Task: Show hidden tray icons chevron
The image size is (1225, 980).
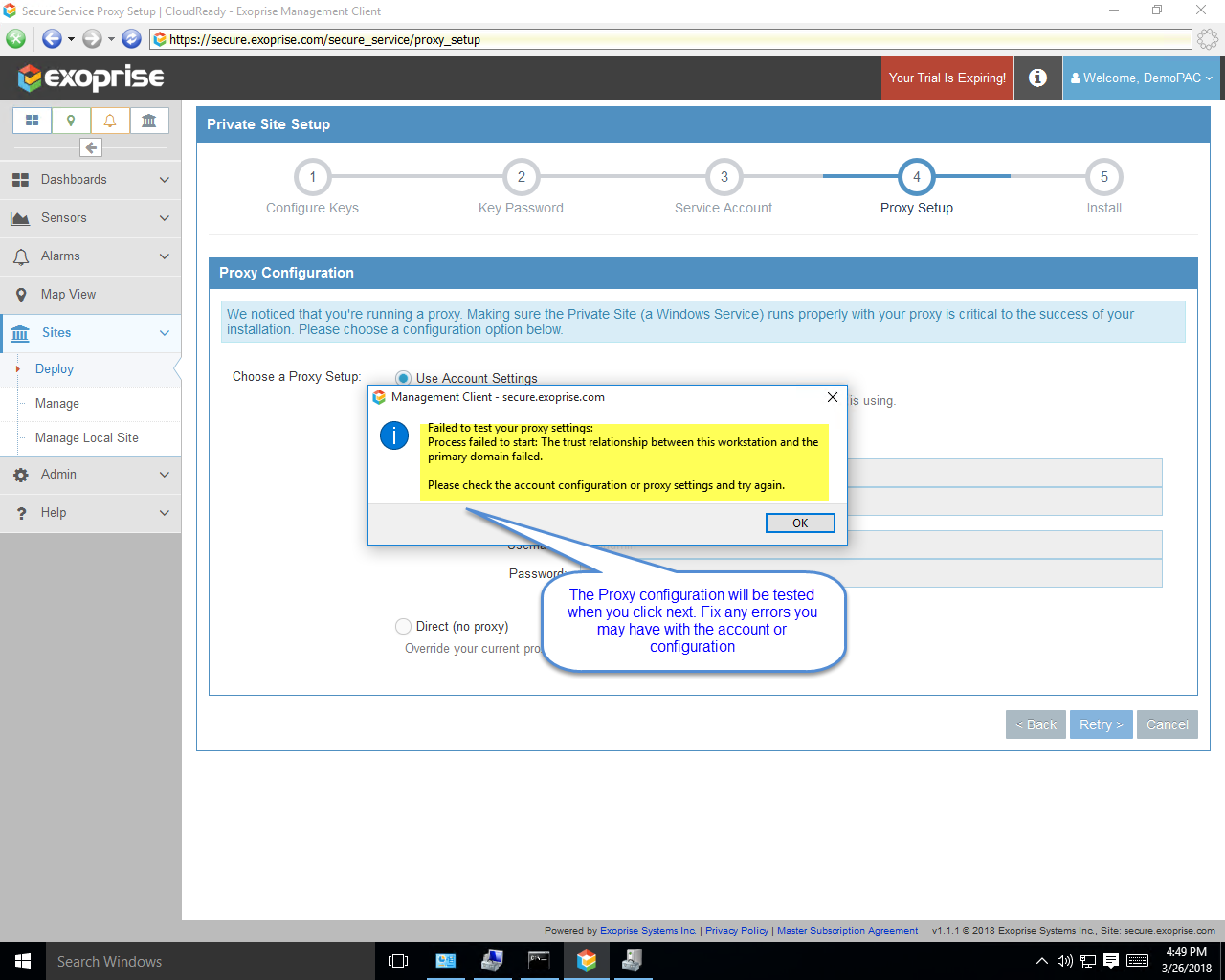Action: [x=1041, y=961]
